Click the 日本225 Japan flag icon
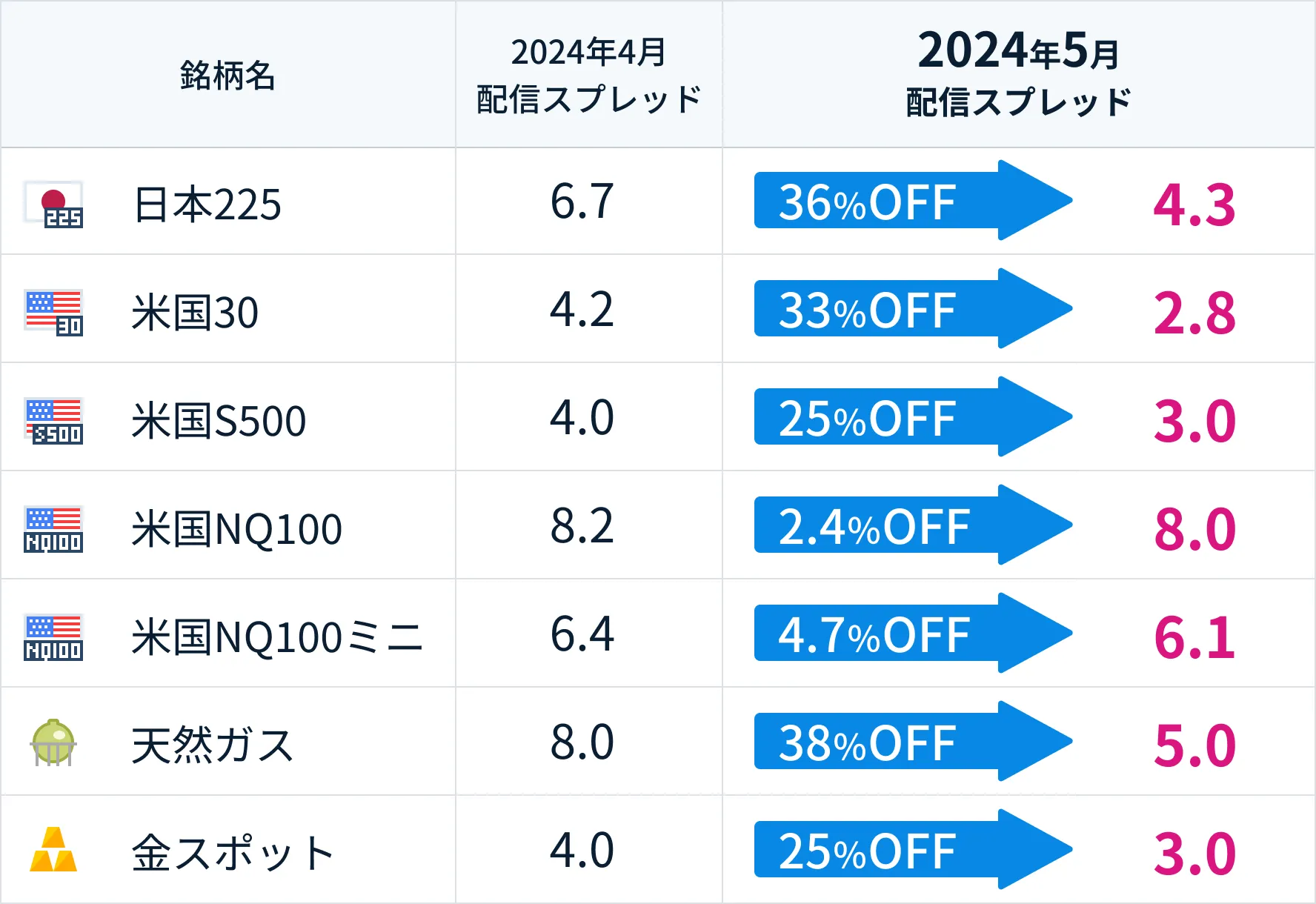The width and height of the screenshot is (1316, 904). [53, 204]
